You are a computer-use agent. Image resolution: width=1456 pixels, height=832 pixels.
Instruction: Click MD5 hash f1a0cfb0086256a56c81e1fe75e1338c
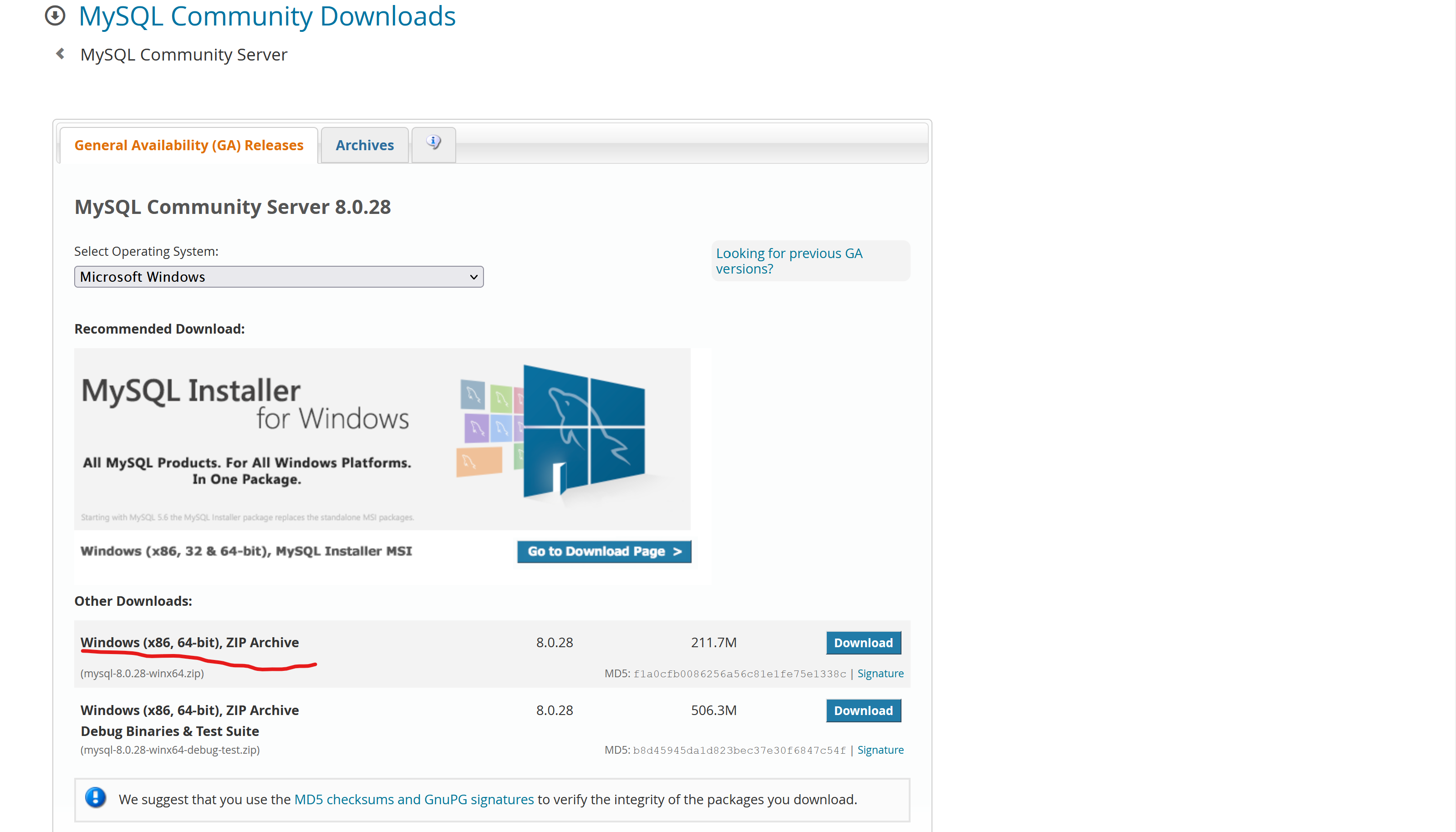pos(739,674)
